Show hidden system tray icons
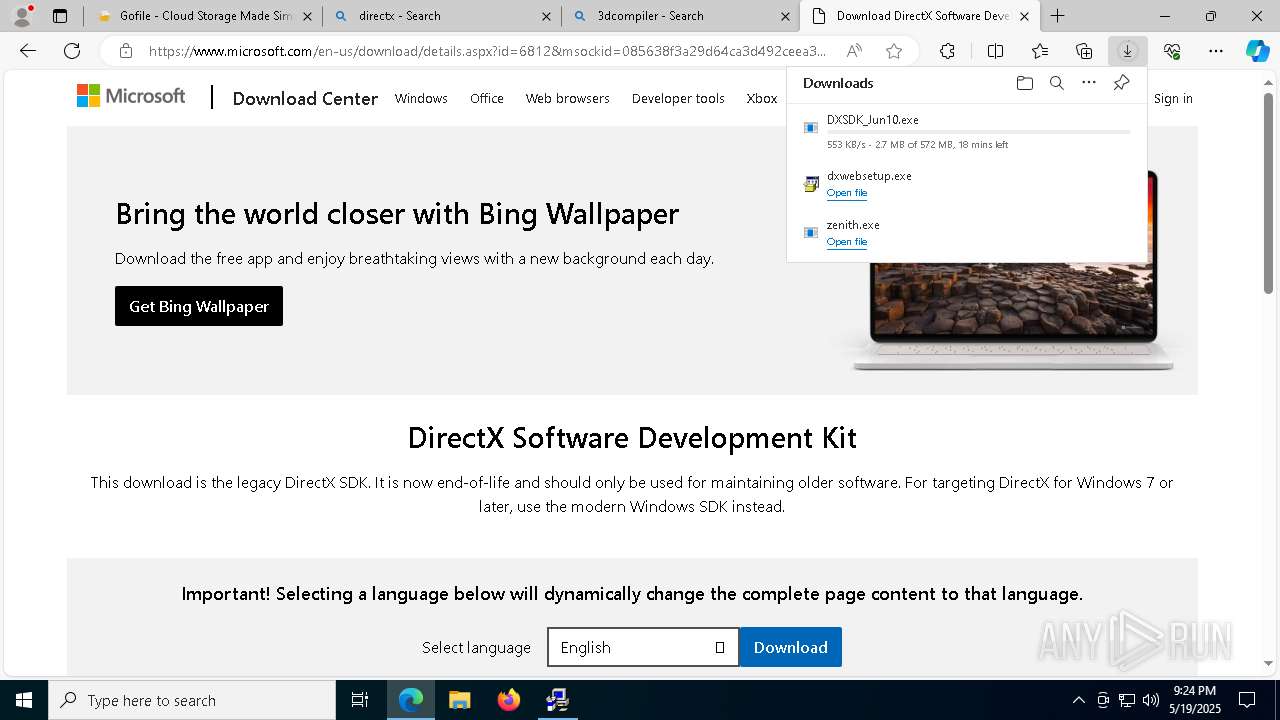Viewport: 1280px width, 720px height. [1078, 700]
